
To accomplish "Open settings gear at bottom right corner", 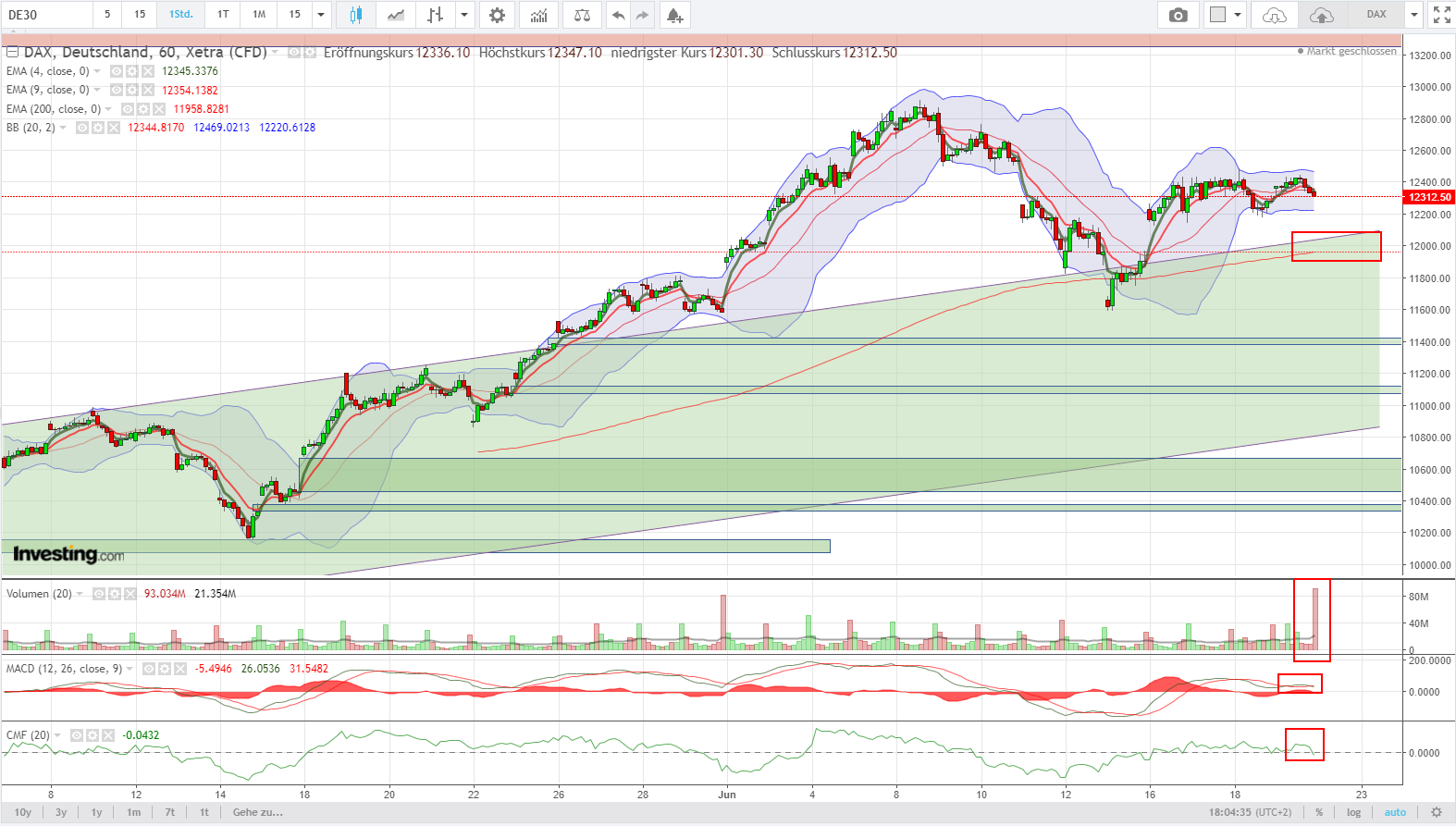I will [1437, 812].
